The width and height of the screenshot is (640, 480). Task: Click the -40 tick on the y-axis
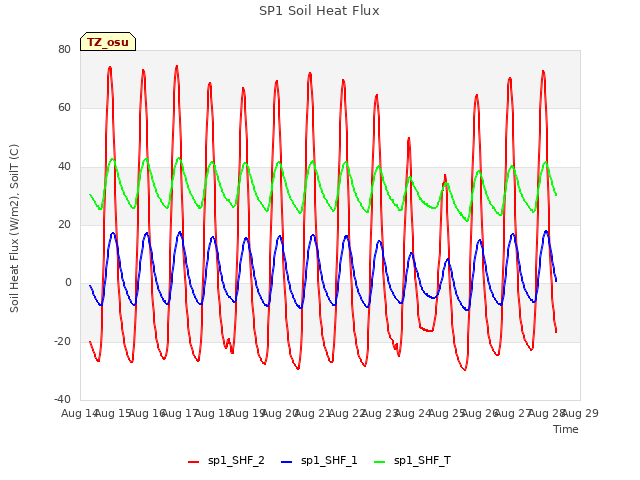pyautogui.click(x=62, y=400)
